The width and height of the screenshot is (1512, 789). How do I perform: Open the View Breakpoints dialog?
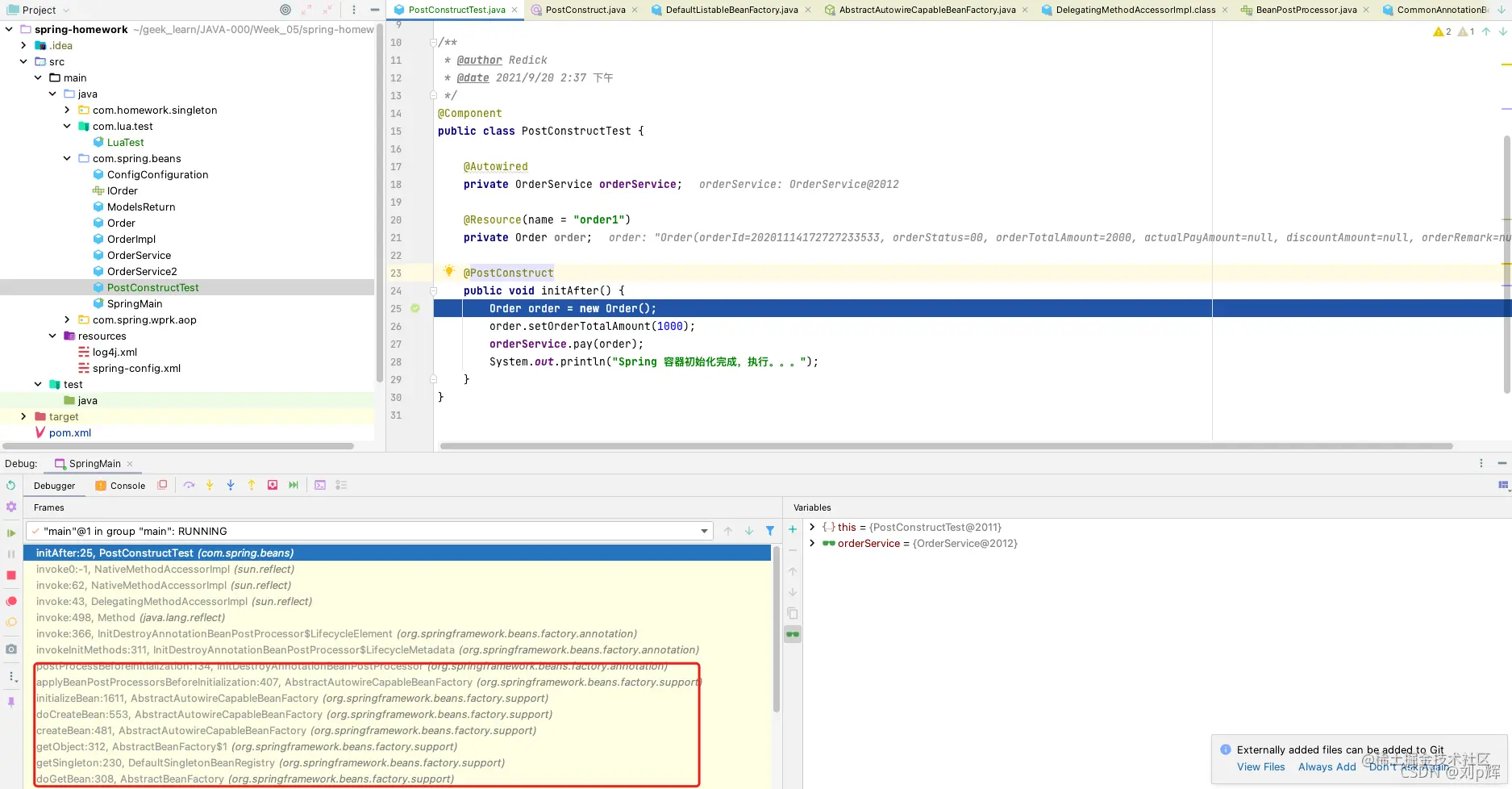pyautogui.click(x=10, y=601)
